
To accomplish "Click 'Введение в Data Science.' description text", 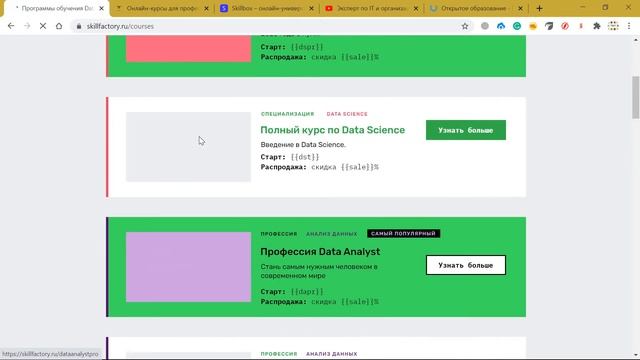I will (303, 144).
